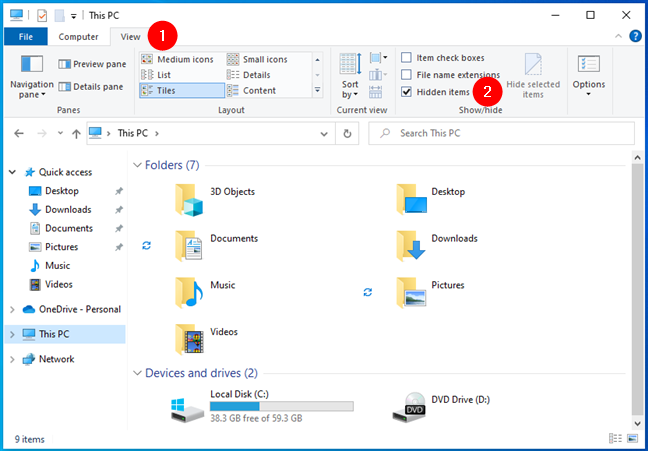Open the File menu
This screenshot has height=451, width=648.
click(x=26, y=37)
